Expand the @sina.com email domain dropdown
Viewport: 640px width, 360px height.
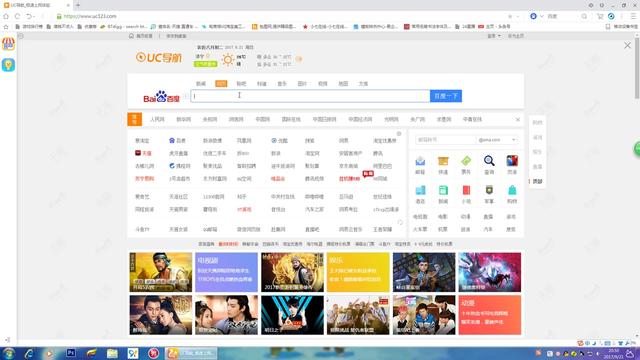(513, 140)
